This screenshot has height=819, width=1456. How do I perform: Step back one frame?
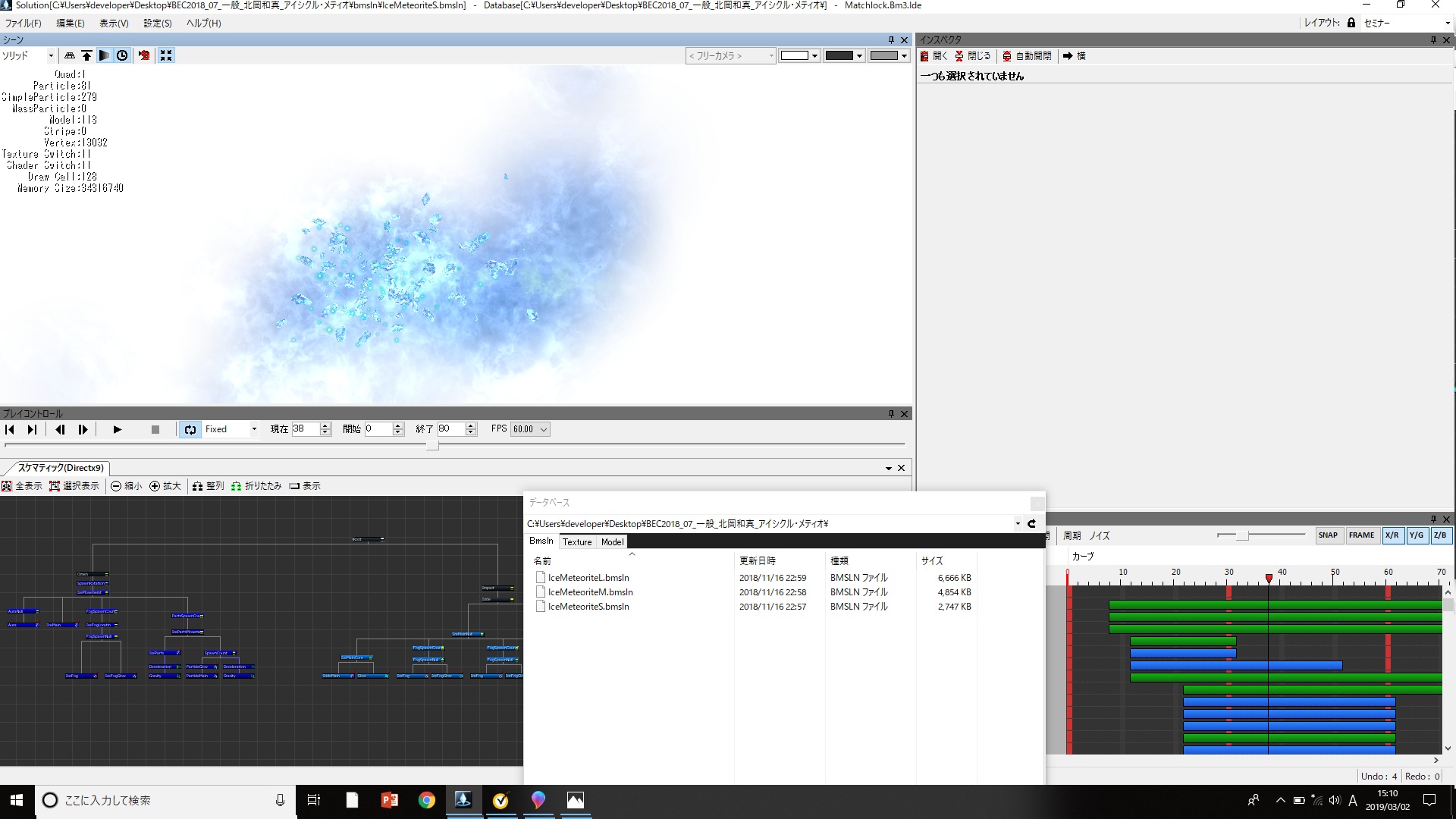point(60,429)
